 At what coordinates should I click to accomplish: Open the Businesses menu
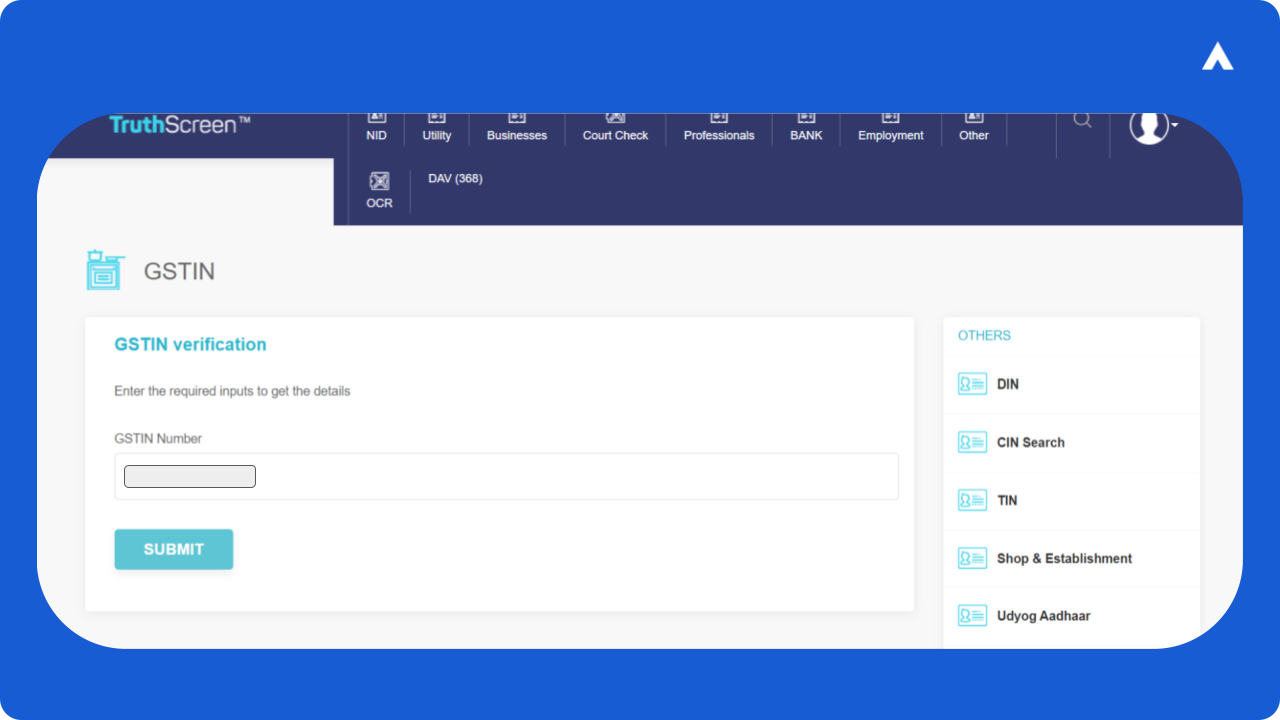[517, 129]
